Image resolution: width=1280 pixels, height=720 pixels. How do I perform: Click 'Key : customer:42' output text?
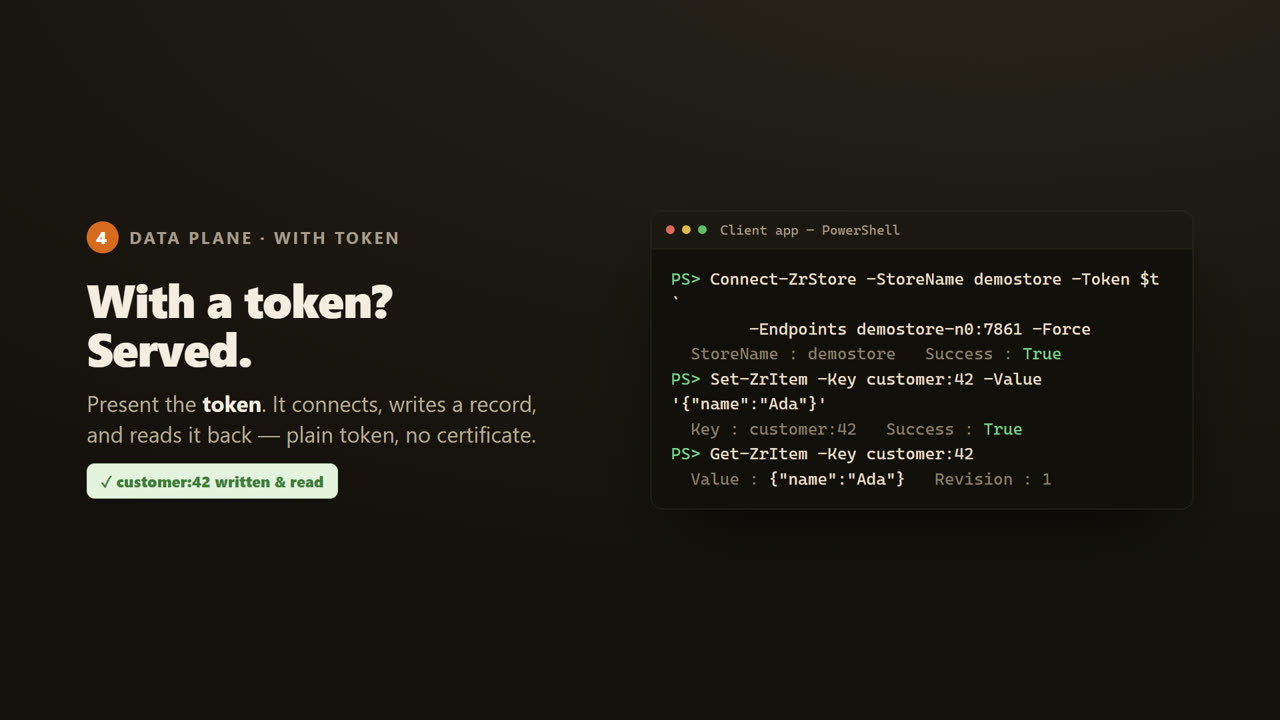[x=773, y=429]
